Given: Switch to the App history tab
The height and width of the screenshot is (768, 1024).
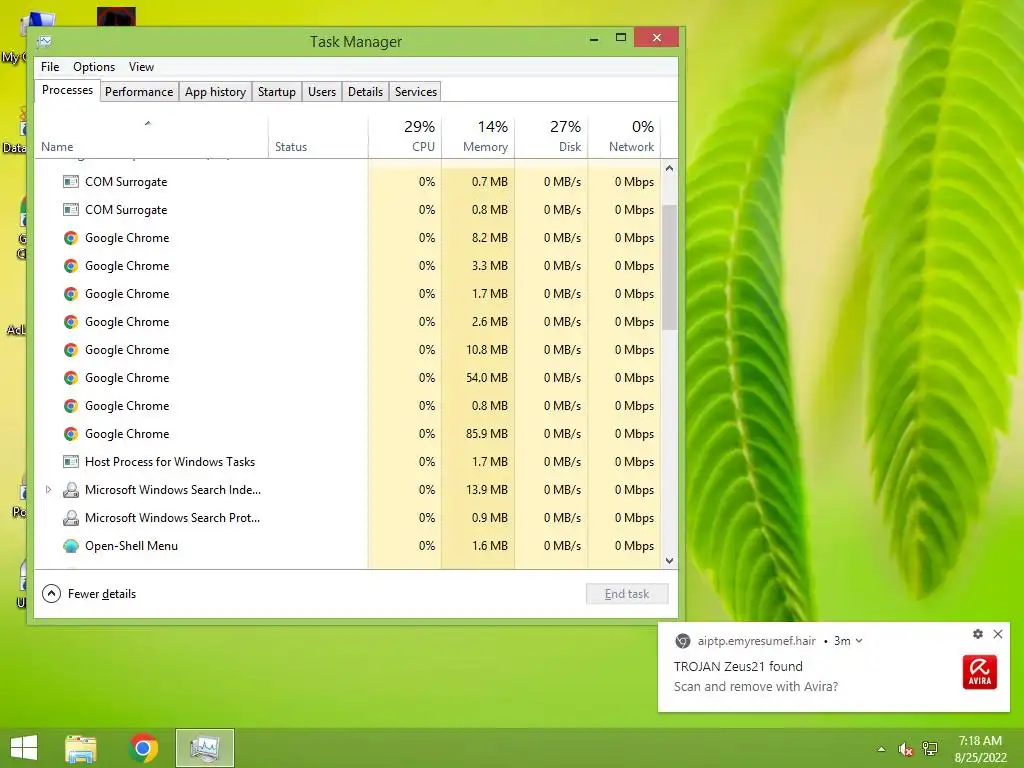Looking at the screenshot, I should click(x=216, y=91).
